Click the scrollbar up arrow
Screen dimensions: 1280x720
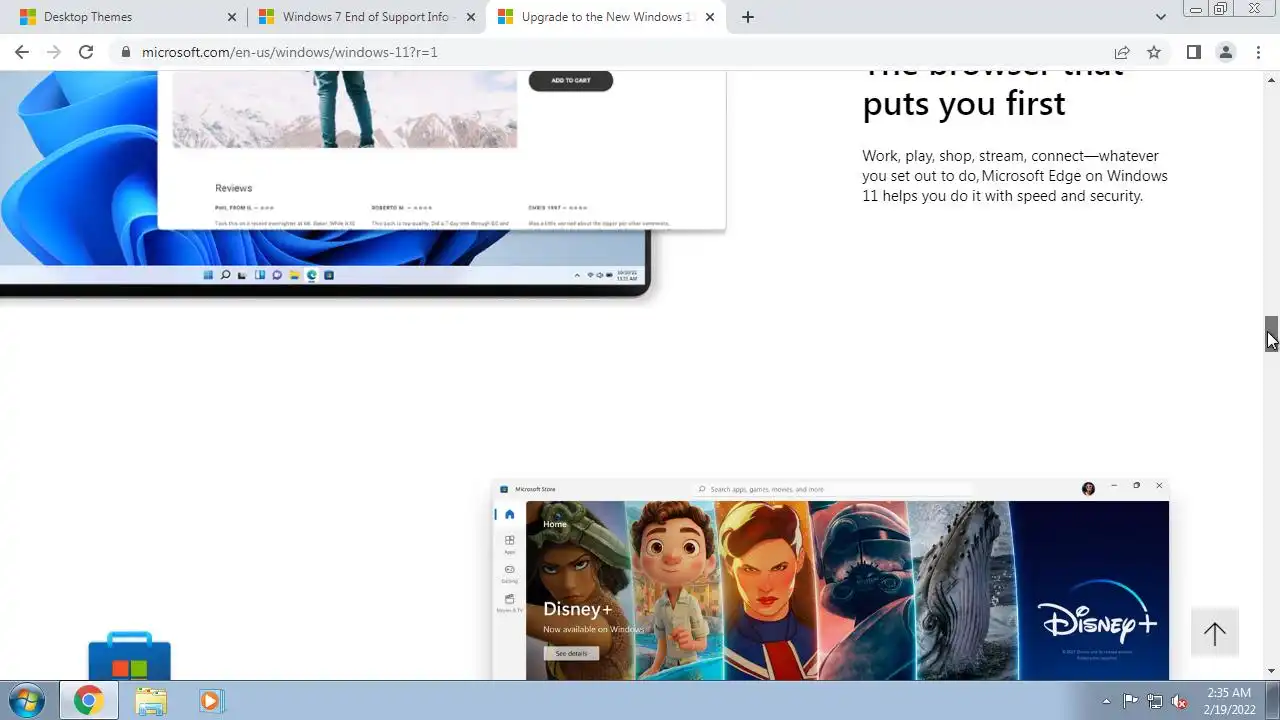coord(1272,78)
